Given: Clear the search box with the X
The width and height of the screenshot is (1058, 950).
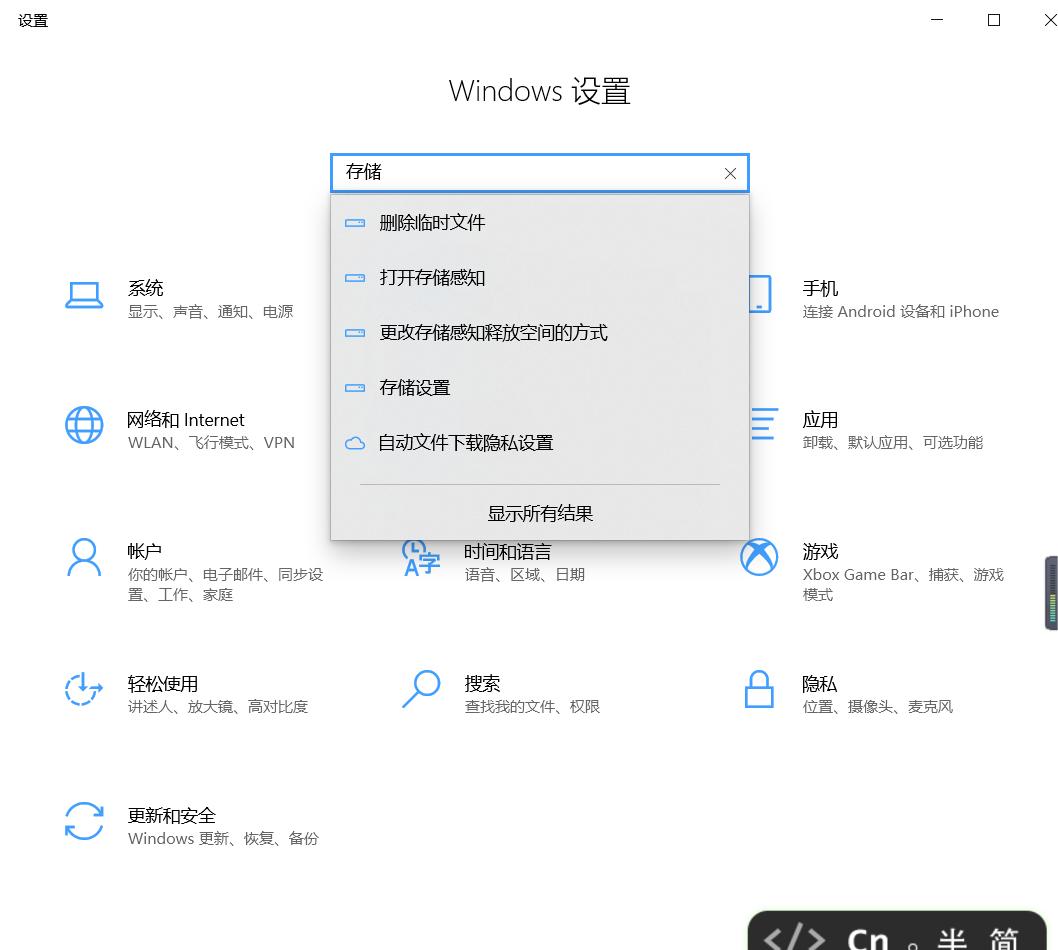Looking at the screenshot, I should click(730, 173).
